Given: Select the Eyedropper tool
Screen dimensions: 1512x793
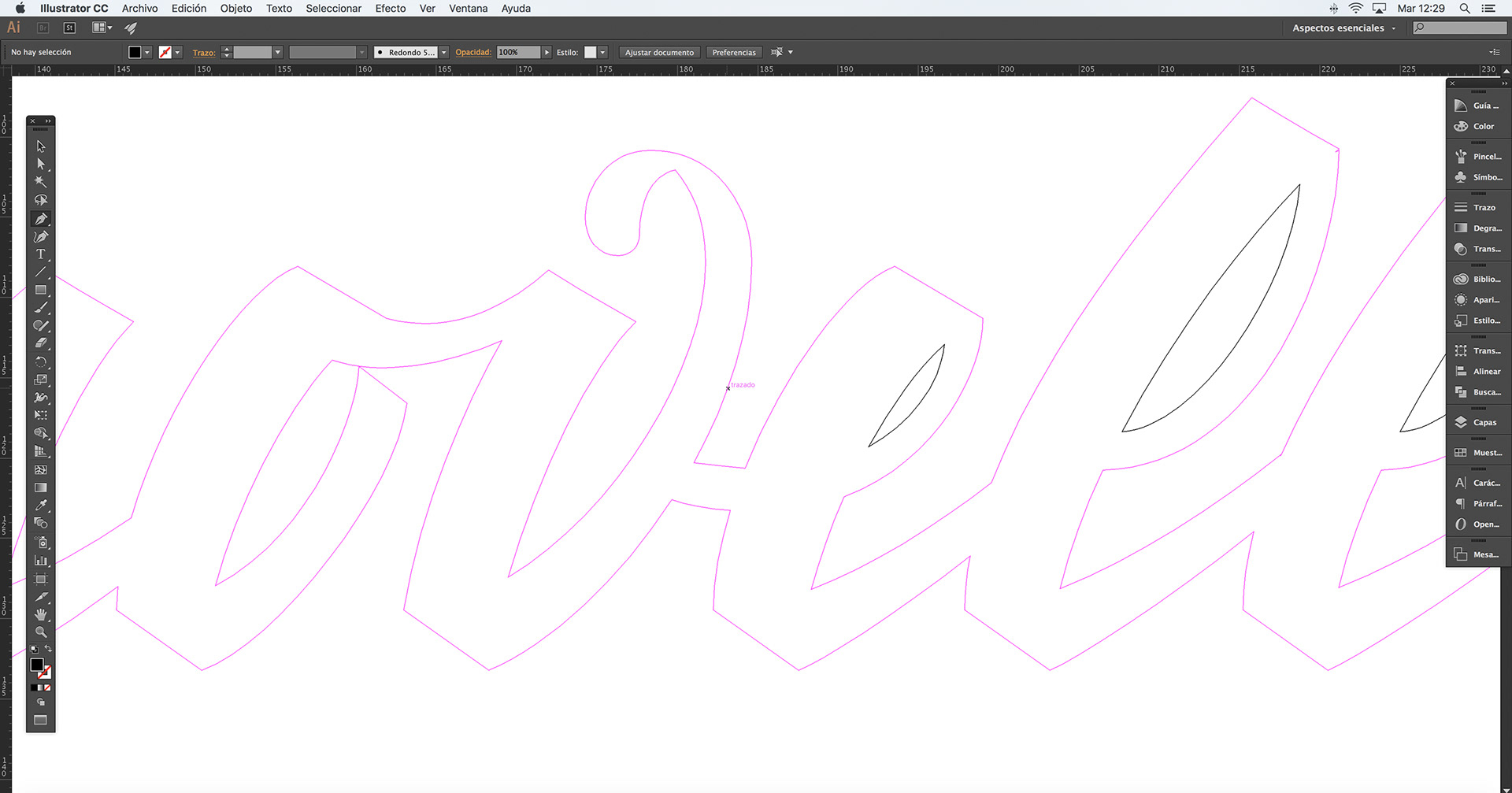Looking at the screenshot, I should (41, 505).
